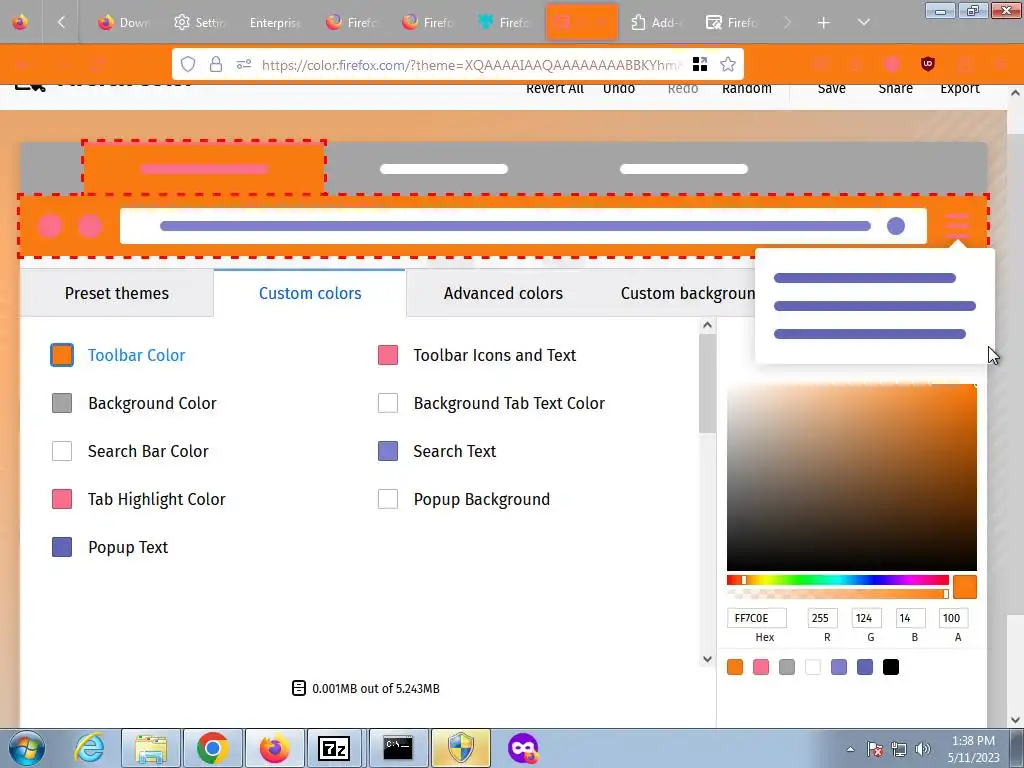Click Random to generate a theme
This screenshot has height=768, width=1024.
click(746, 89)
